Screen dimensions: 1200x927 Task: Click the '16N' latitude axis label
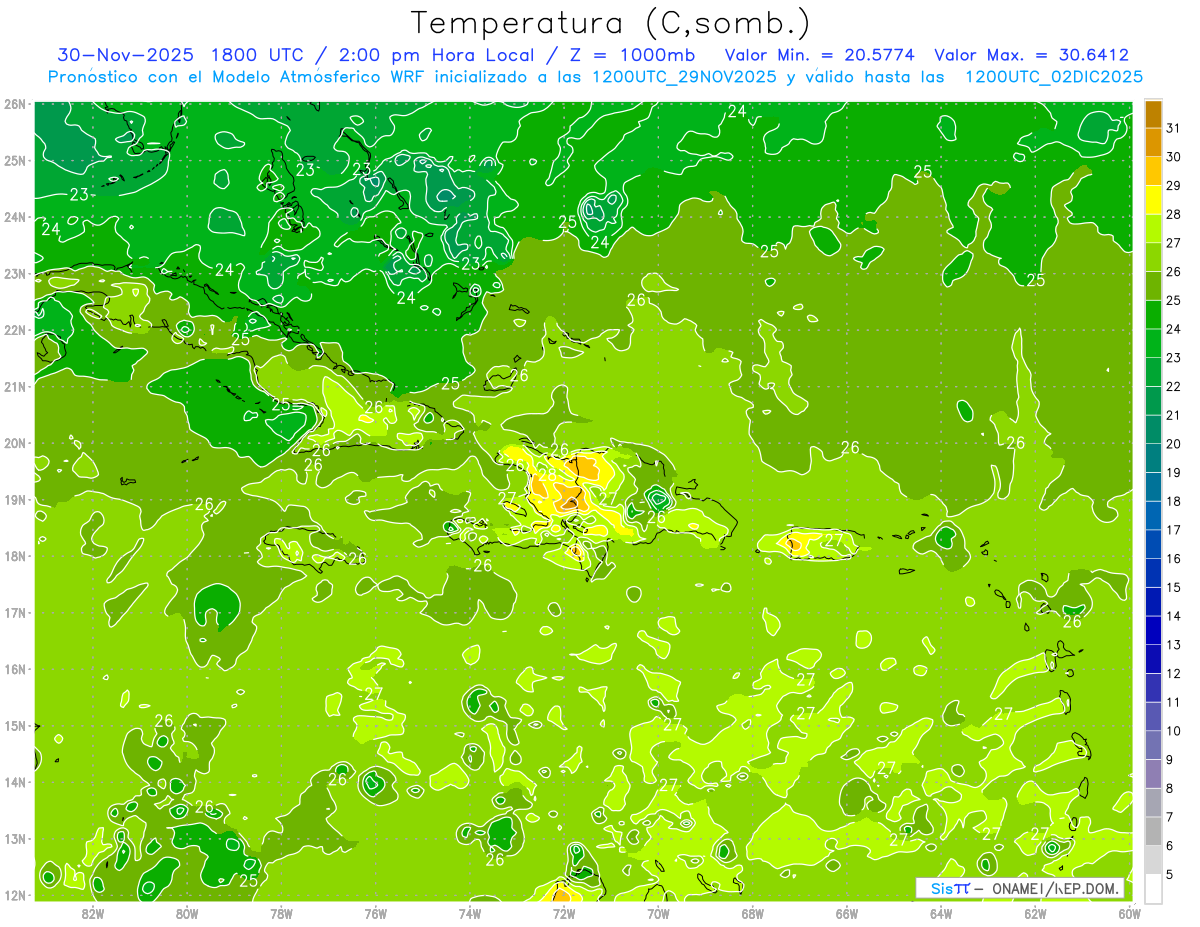15,669
